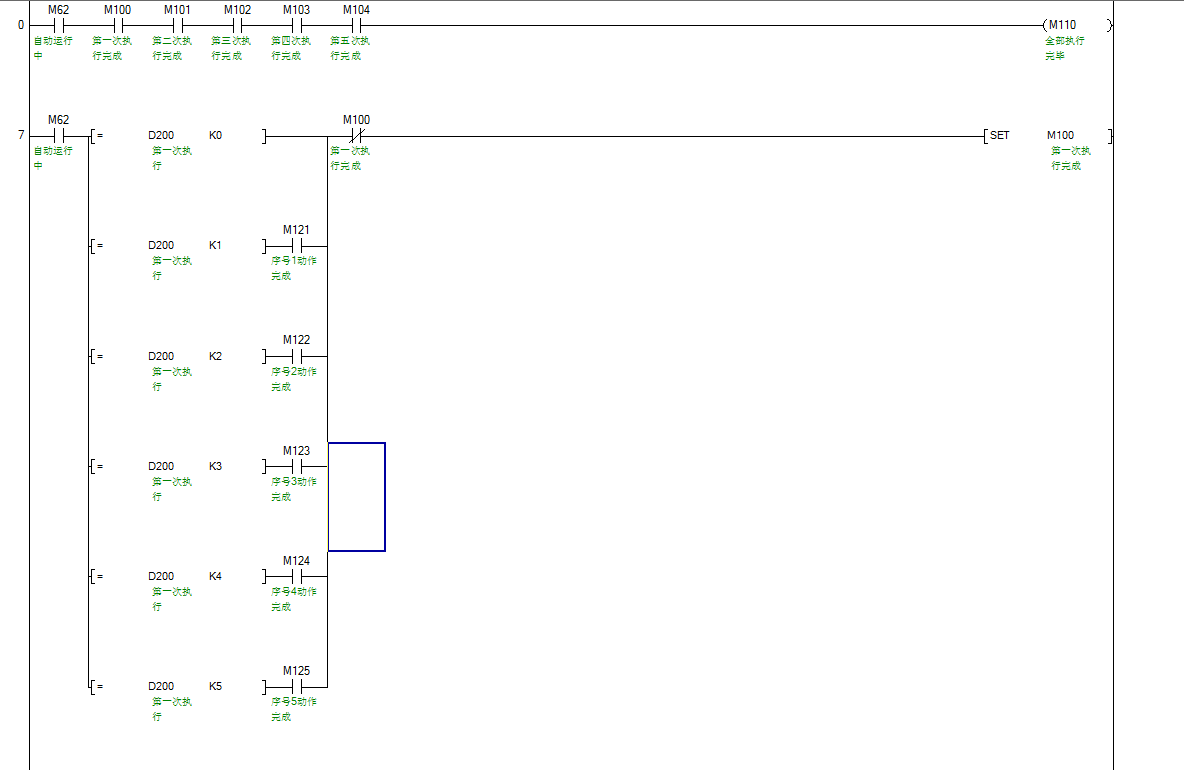Select the SET M100 instruction
1184x770 pixels.
click(1047, 136)
